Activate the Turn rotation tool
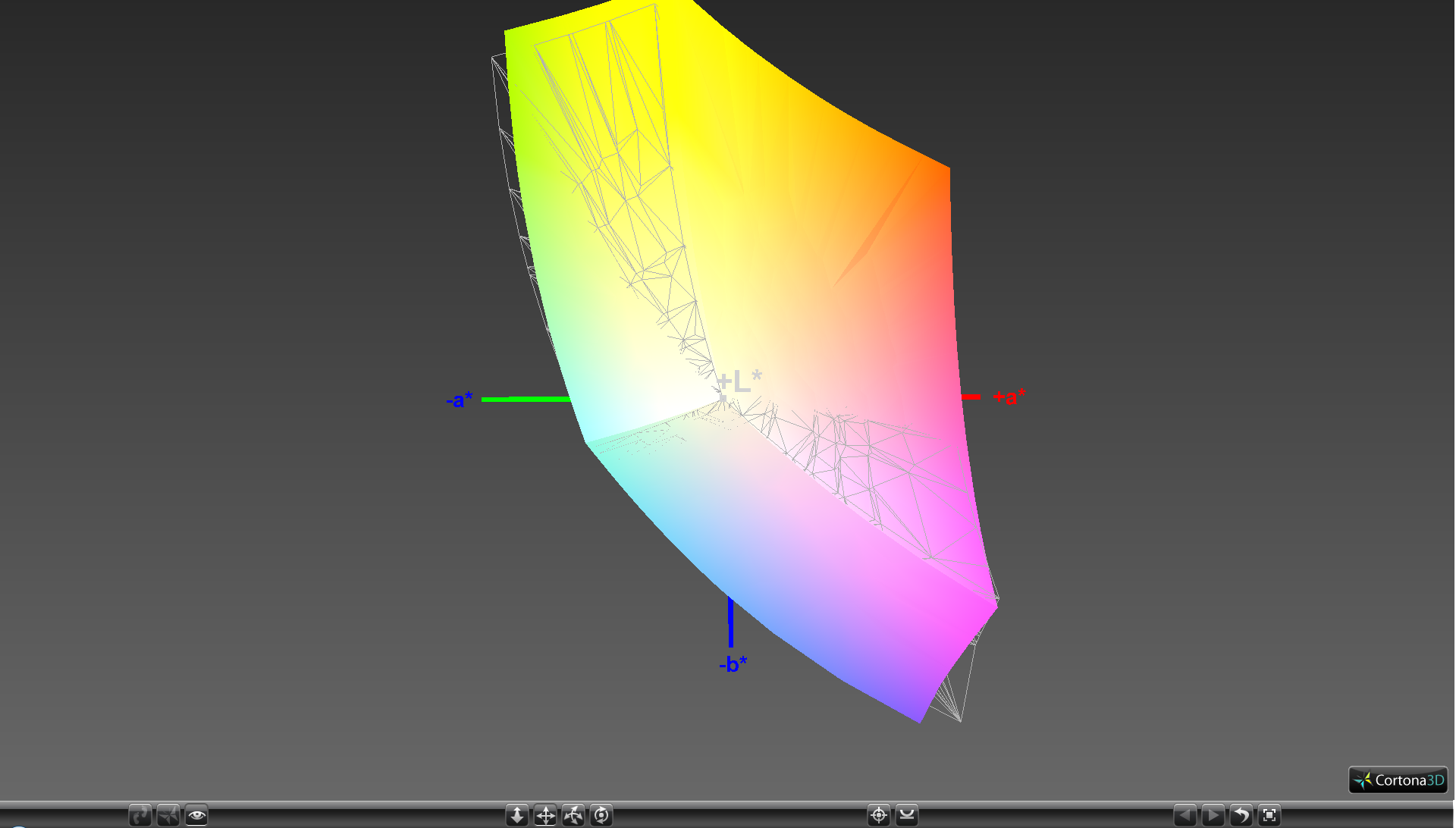This screenshot has width=1456, height=828. click(573, 815)
